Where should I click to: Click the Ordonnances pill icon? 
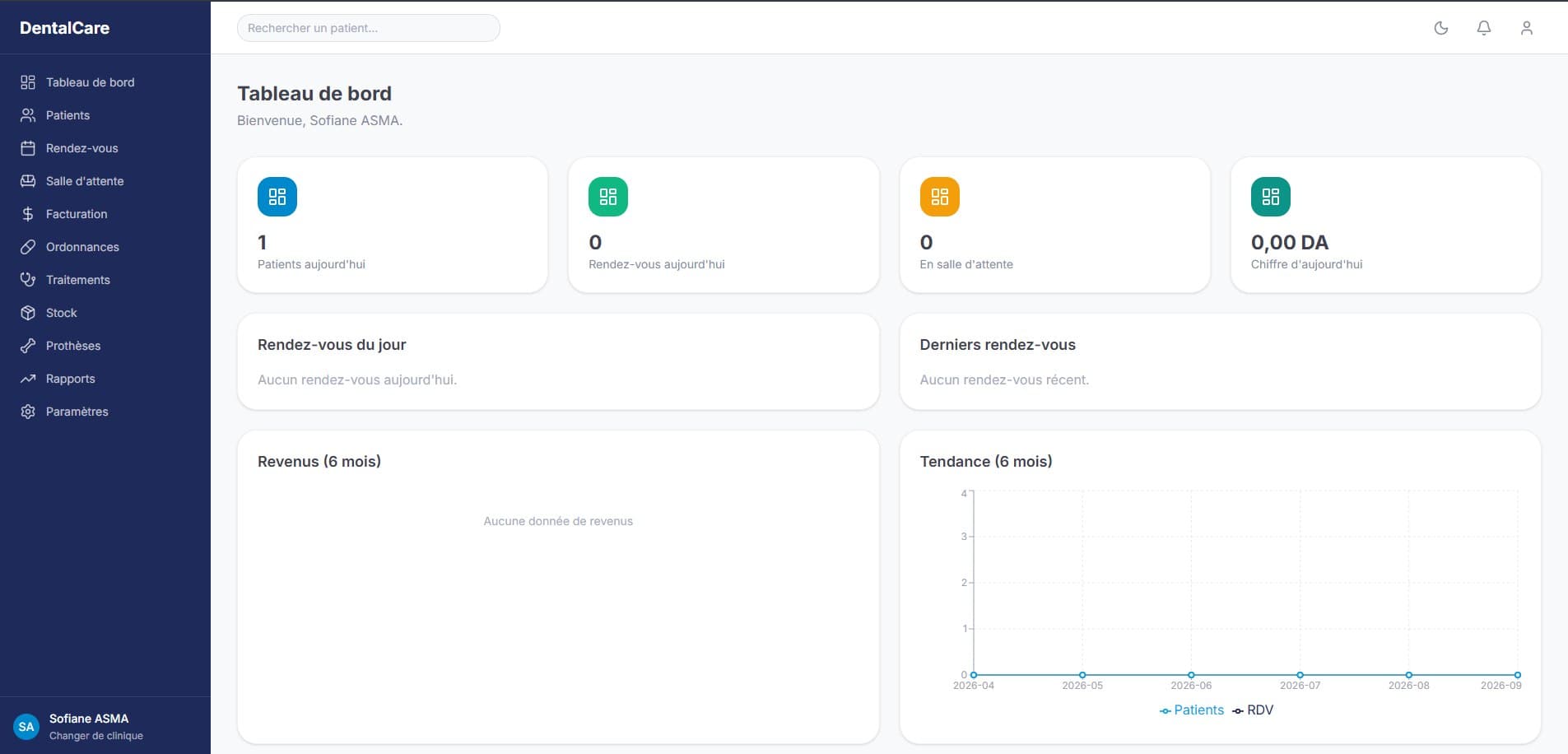tap(28, 247)
